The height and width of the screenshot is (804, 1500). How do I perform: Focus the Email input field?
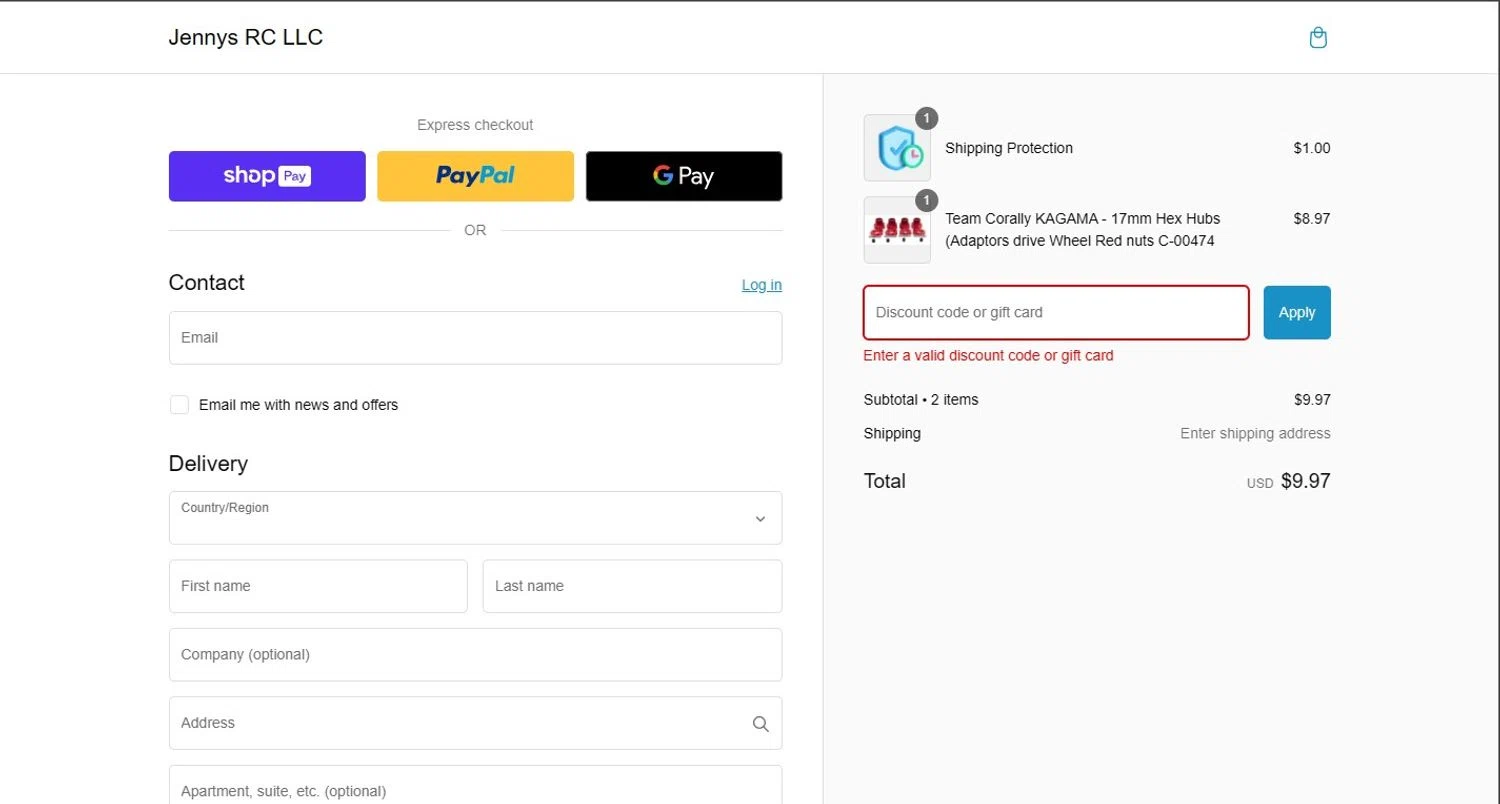tap(475, 338)
